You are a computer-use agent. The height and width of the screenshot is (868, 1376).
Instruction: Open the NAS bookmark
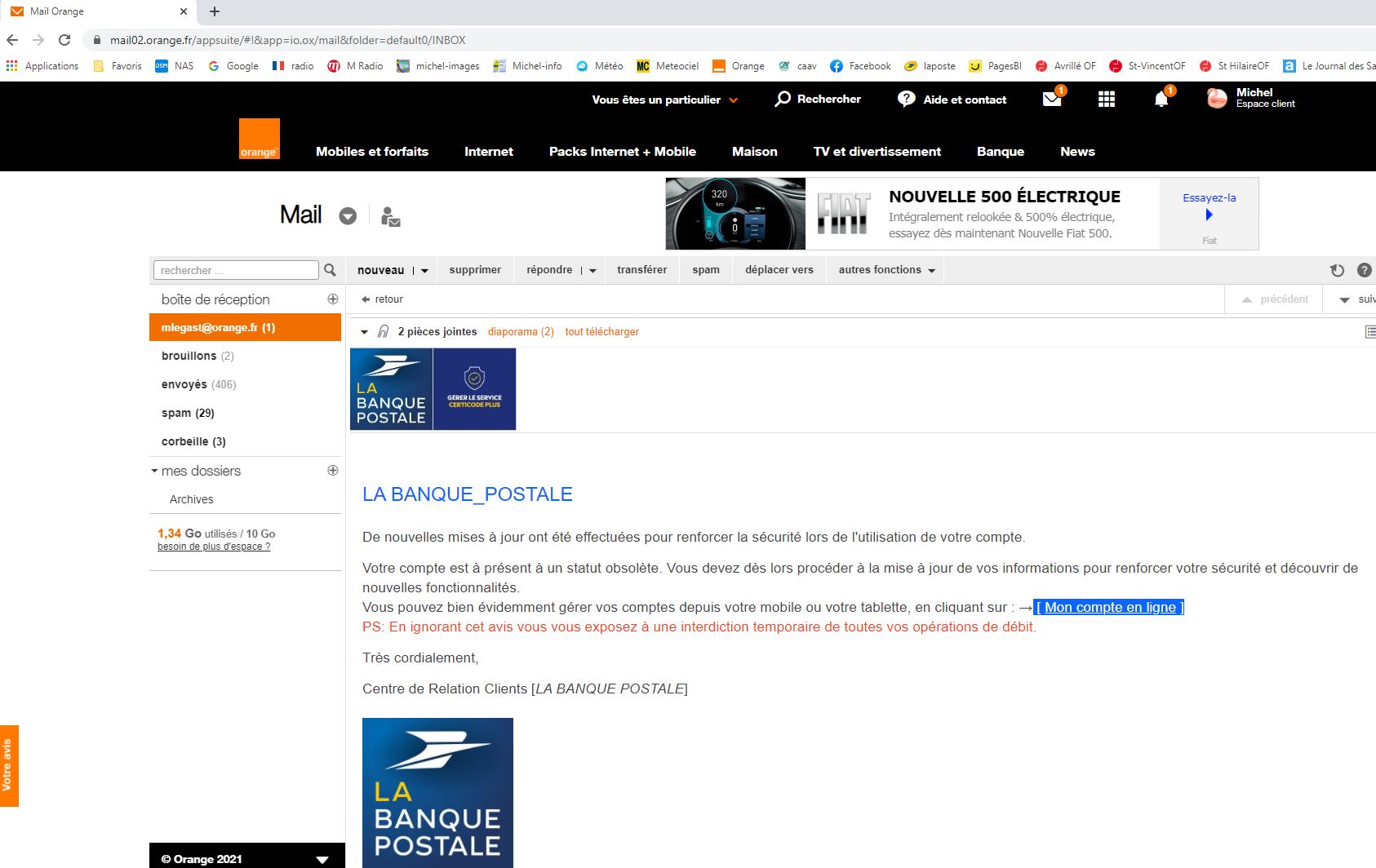[x=175, y=66]
